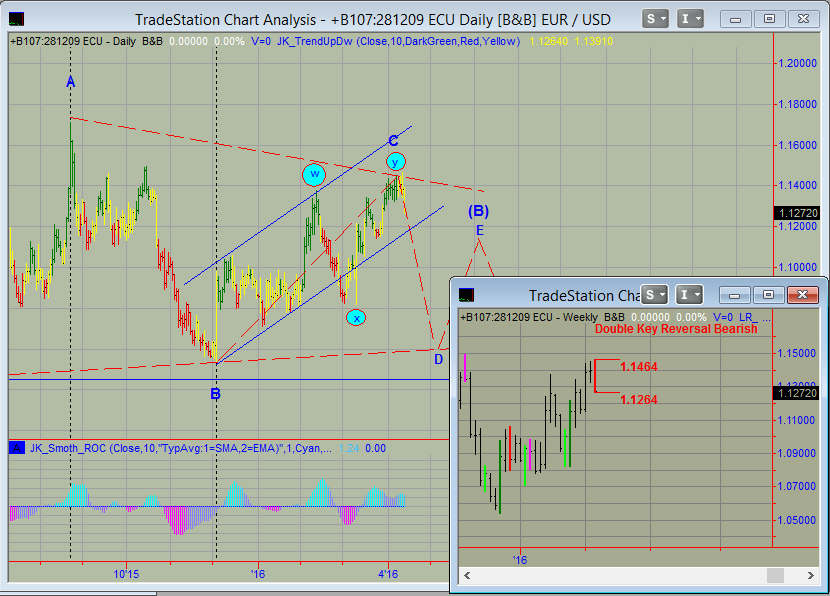Open the I dropdown in the Weekly chart window
Image resolution: width=830 pixels, height=596 pixels.
(x=690, y=295)
